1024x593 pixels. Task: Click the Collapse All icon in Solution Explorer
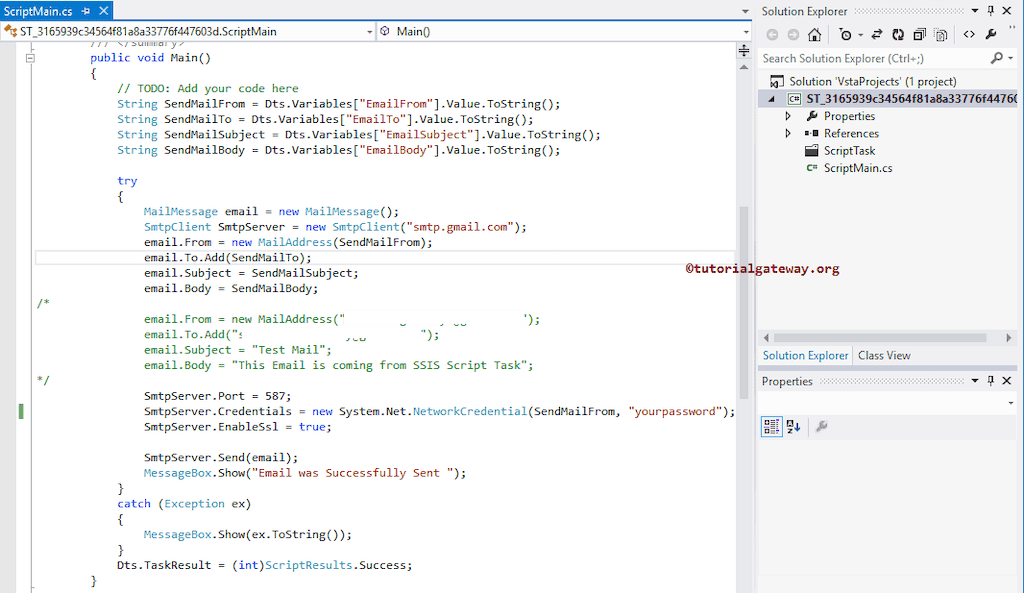tap(917, 34)
